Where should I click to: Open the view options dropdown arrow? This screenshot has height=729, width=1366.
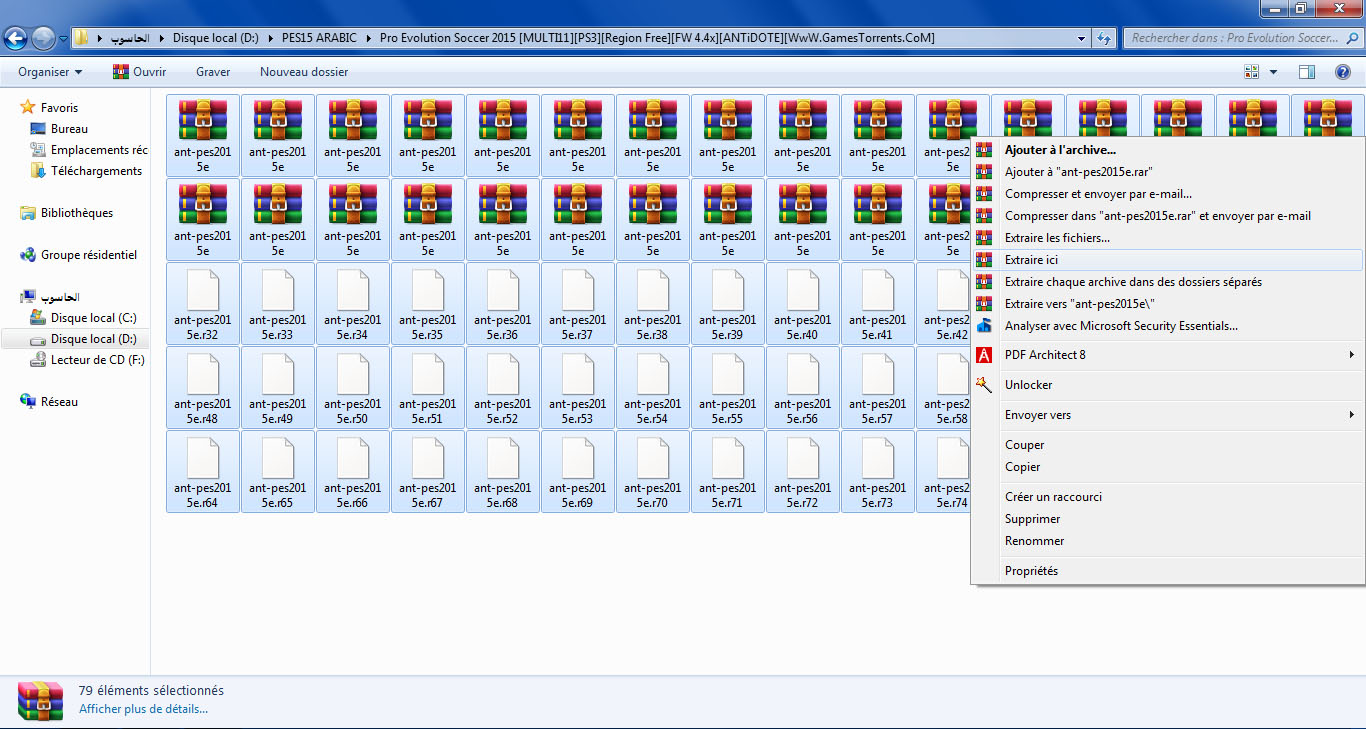point(1273,72)
